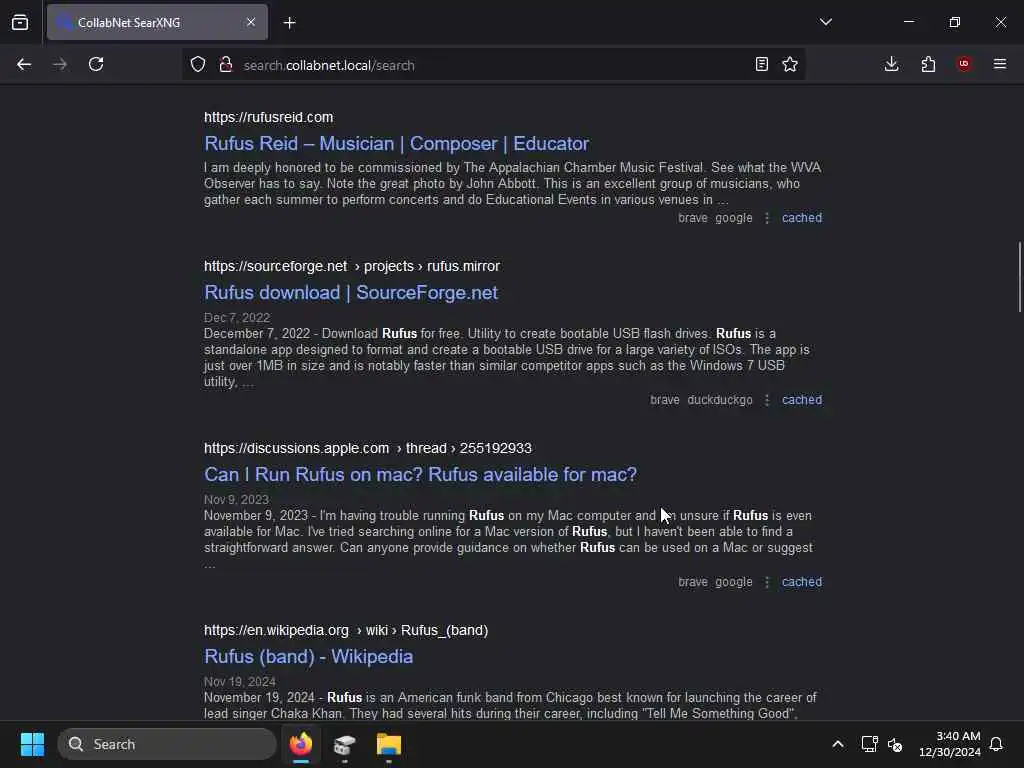This screenshot has width=1024, height=768.
Task: Expand options dots on Rufus Reid result
Action: pyautogui.click(x=767, y=218)
